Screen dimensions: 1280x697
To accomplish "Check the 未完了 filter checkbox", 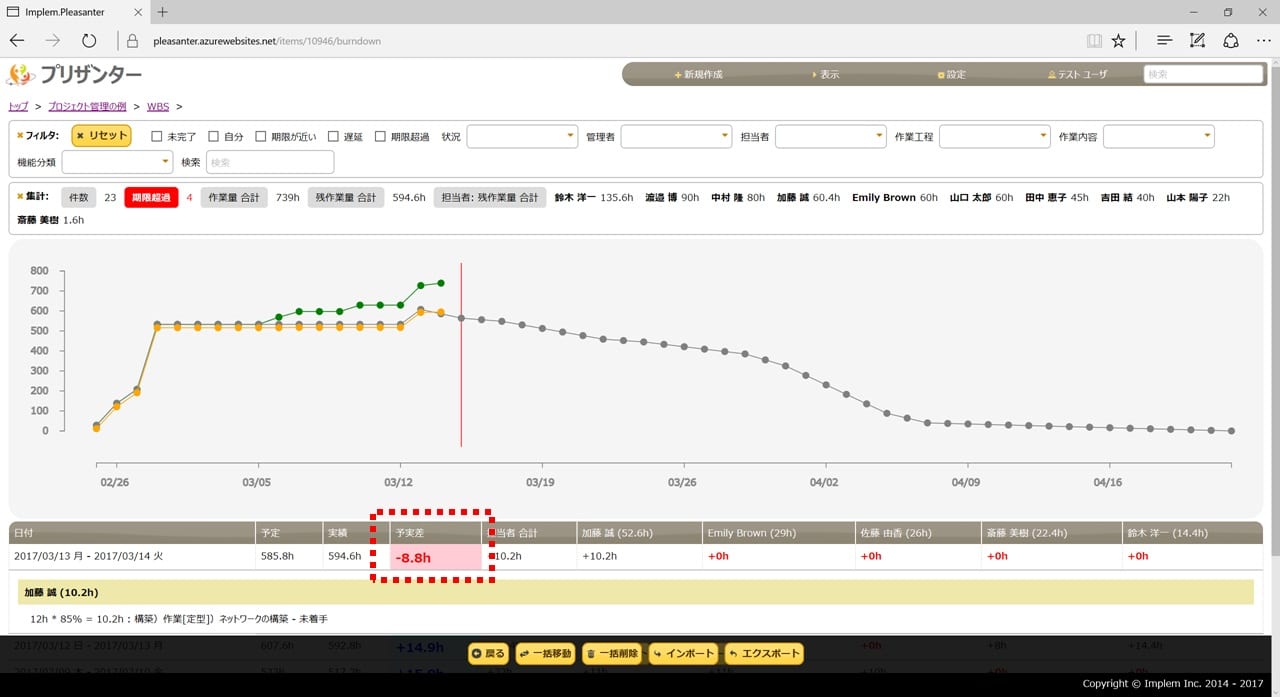I will tap(156, 137).
